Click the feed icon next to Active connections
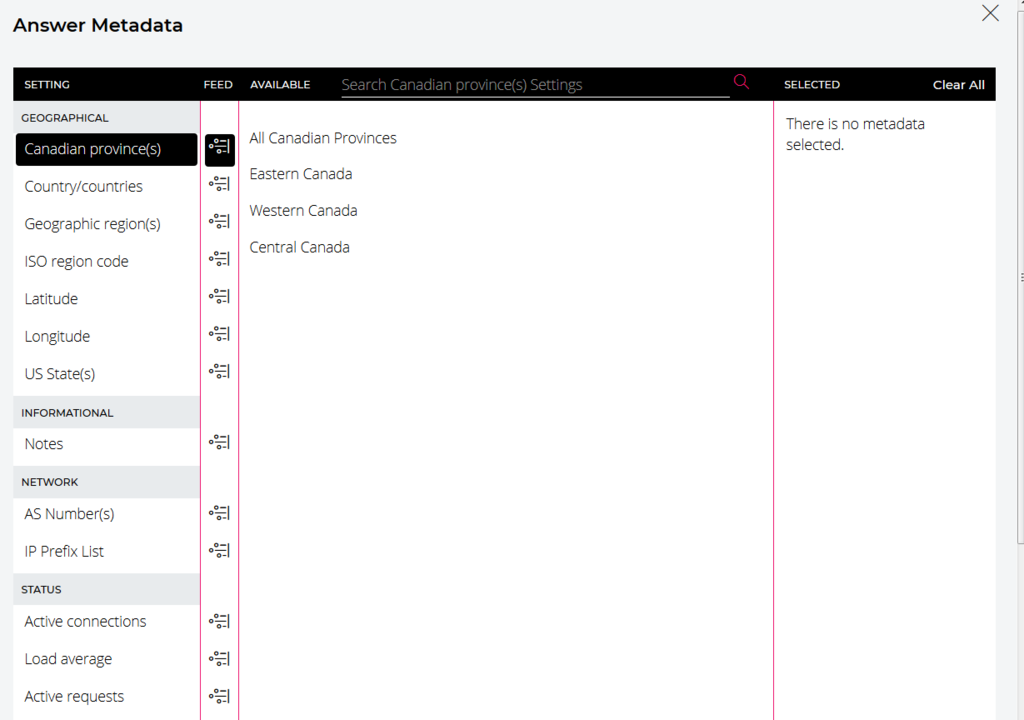Image resolution: width=1024 pixels, height=720 pixels. 219,621
